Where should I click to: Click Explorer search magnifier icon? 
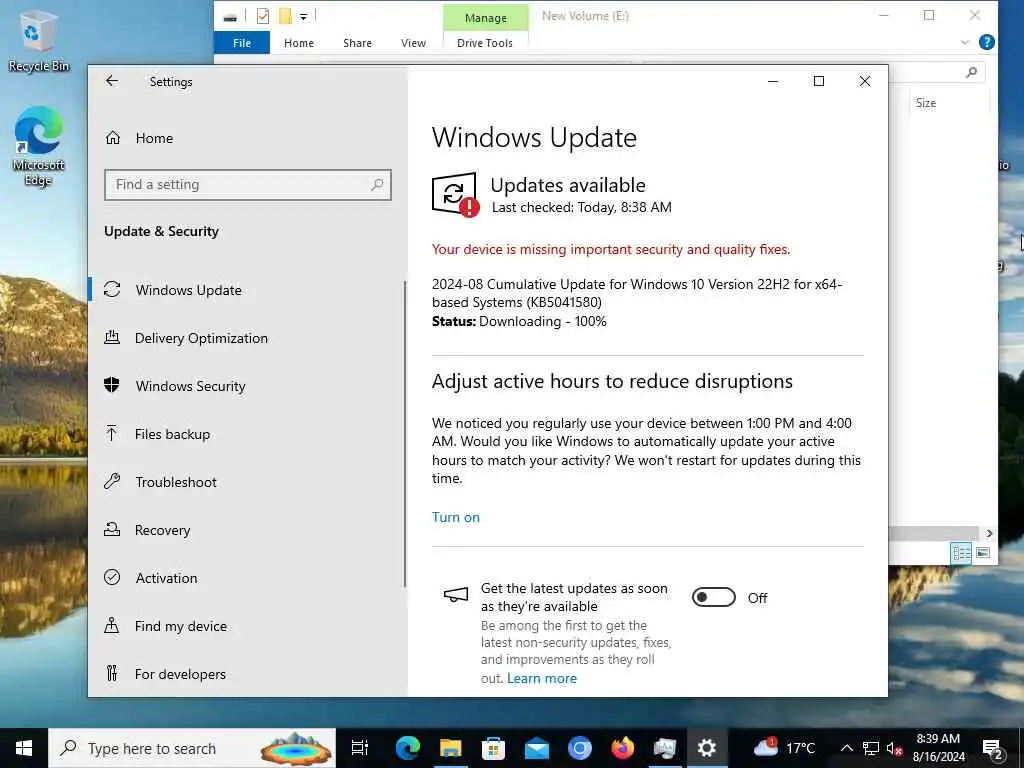[x=971, y=72]
